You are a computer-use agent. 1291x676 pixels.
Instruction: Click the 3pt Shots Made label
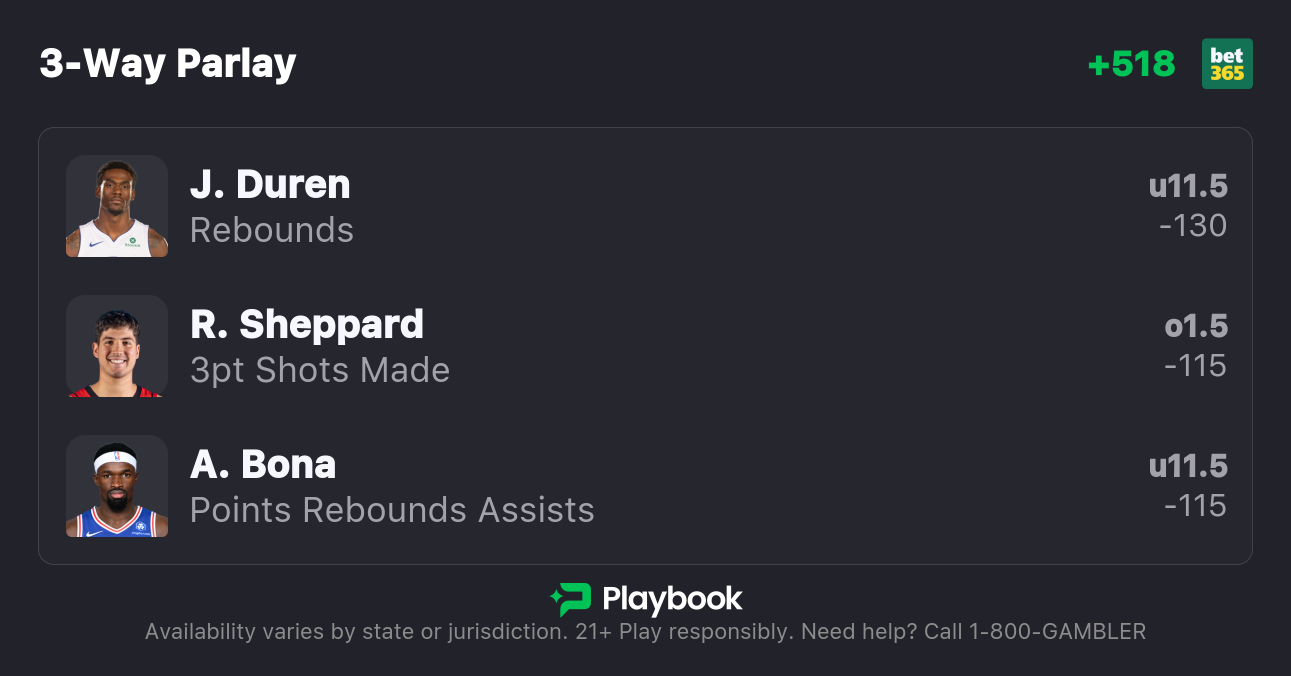coord(320,370)
